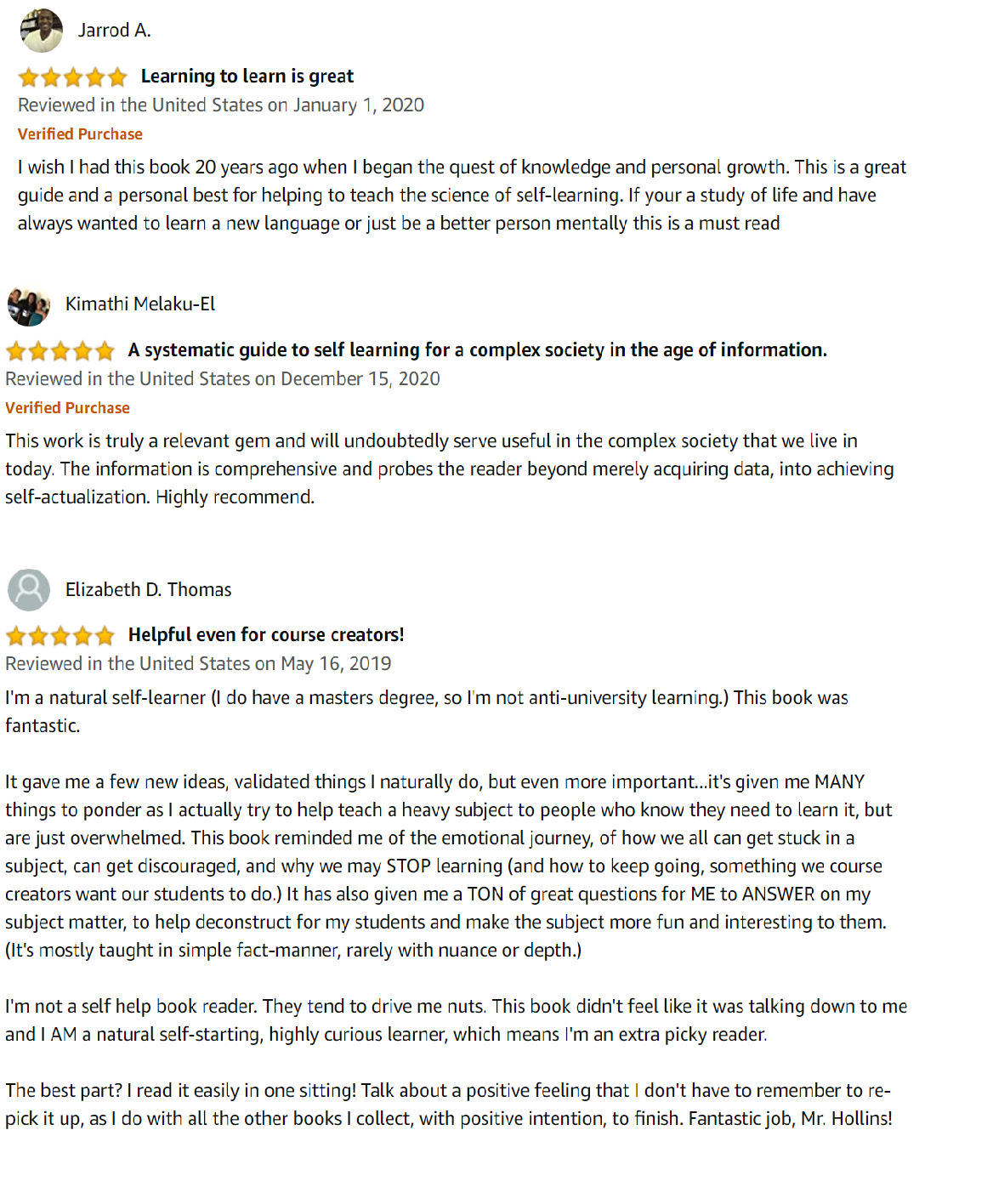Click review text starting 'This work is truly'

click(x=449, y=469)
